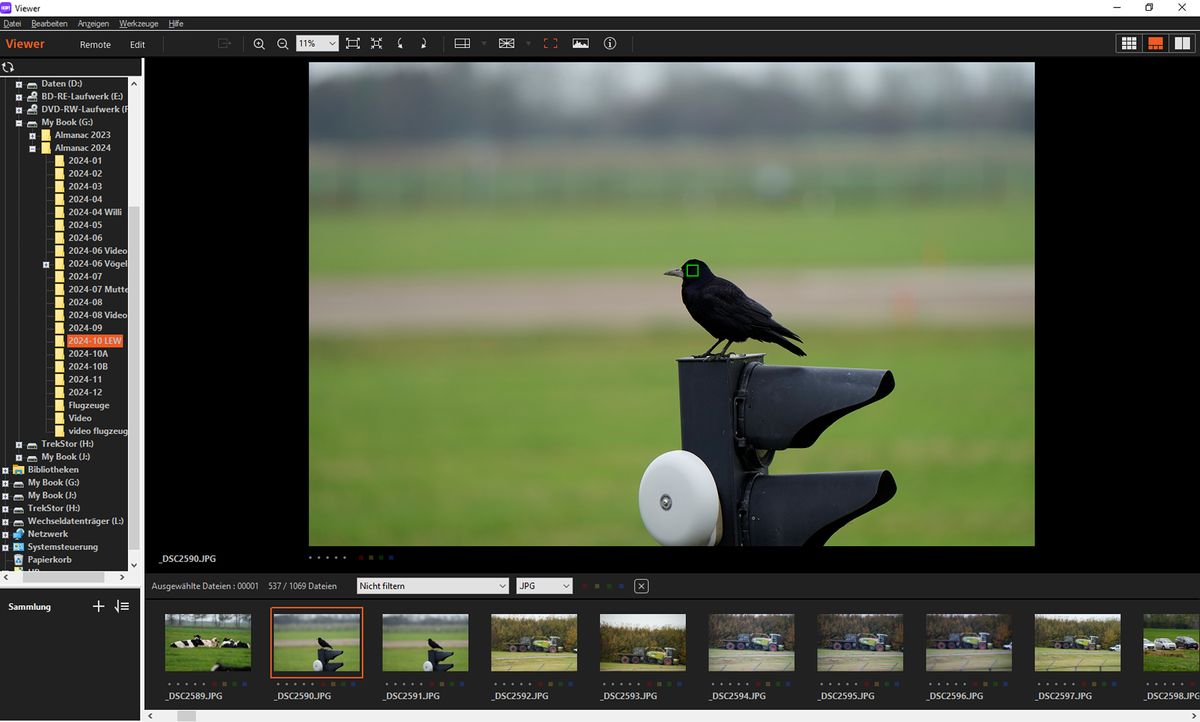Rotate the image clockwise
1200x722 pixels.
point(424,44)
